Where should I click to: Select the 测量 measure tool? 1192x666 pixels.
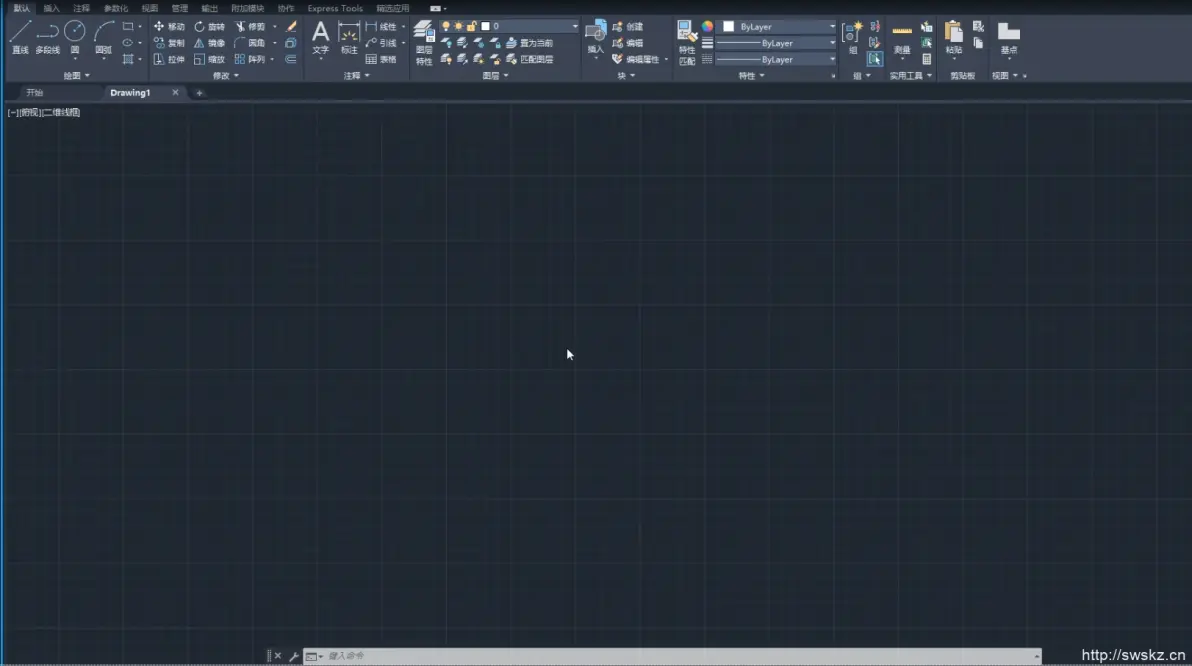click(x=902, y=39)
